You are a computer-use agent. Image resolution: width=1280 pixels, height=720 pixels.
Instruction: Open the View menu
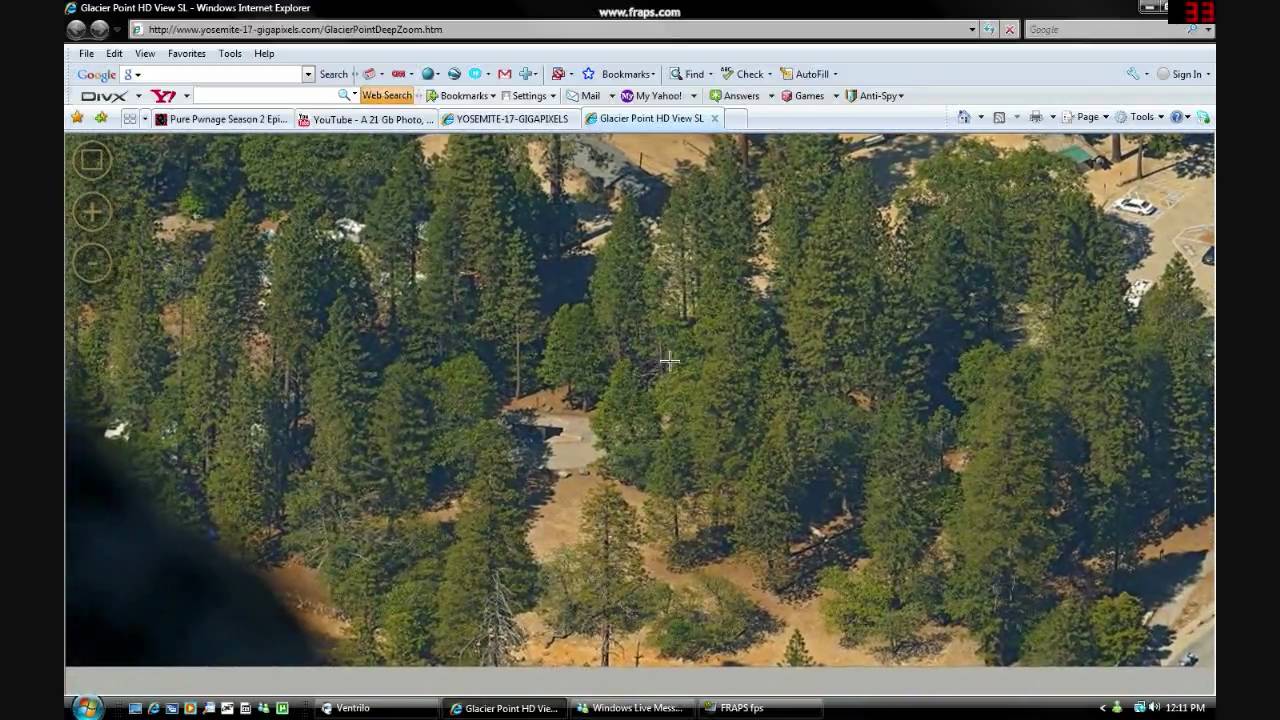[145, 53]
